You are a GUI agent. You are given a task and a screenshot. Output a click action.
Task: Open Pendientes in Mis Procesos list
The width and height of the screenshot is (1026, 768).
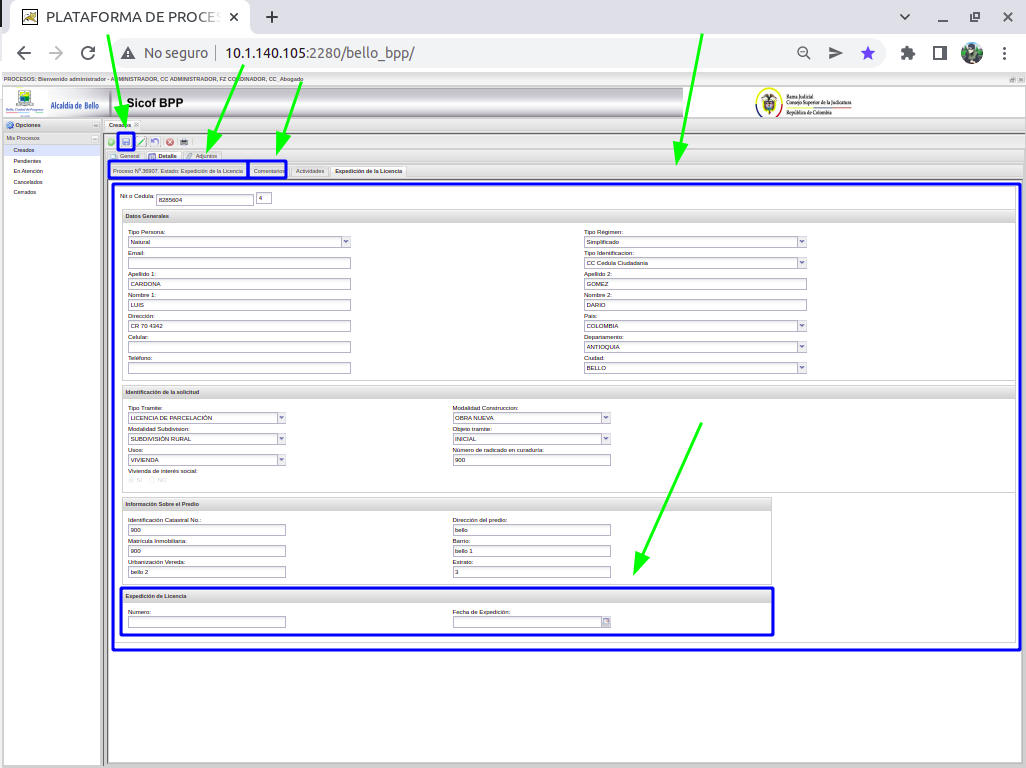[x=27, y=161]
